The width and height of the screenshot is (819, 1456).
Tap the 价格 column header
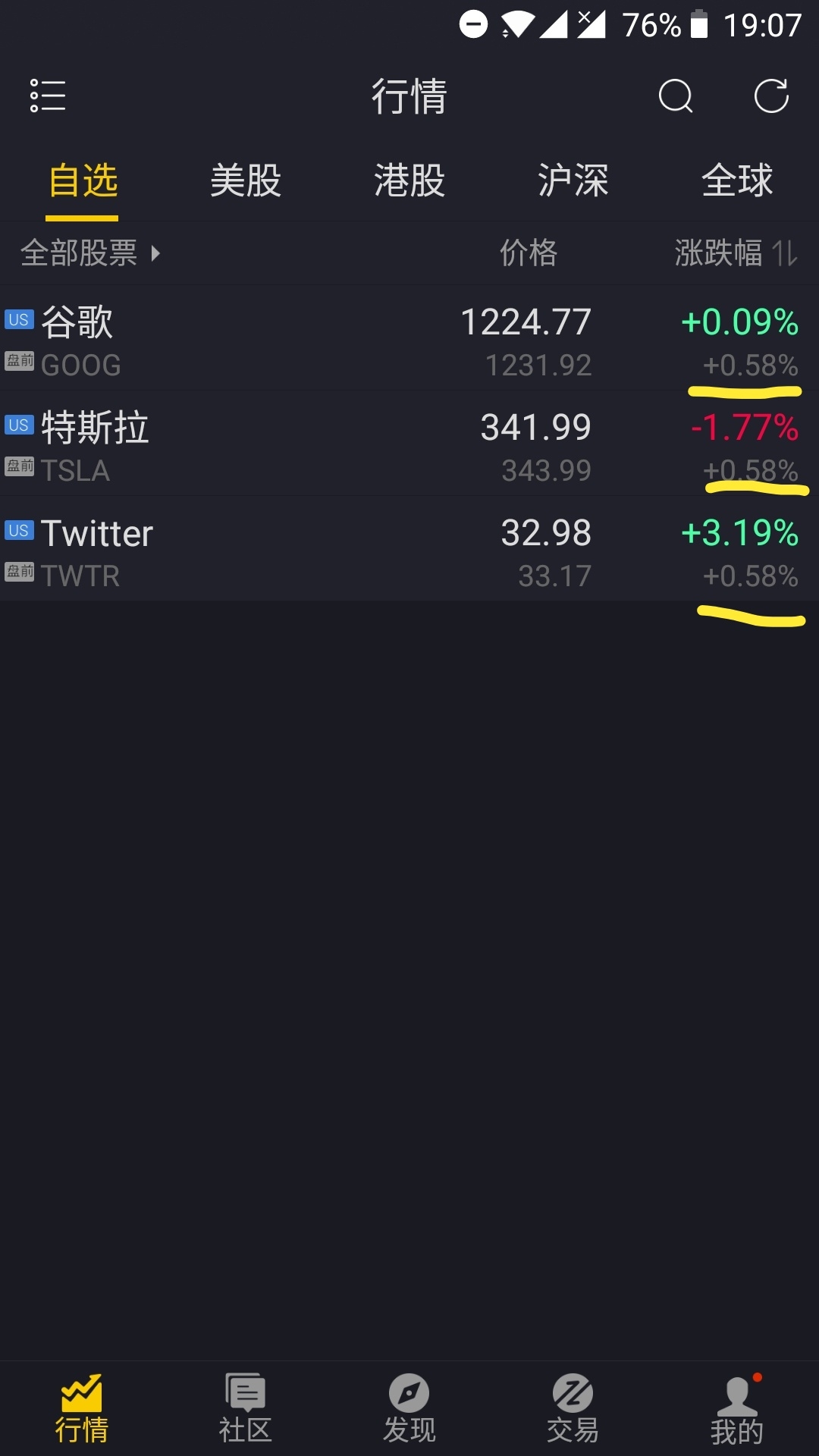click(529, 253)
